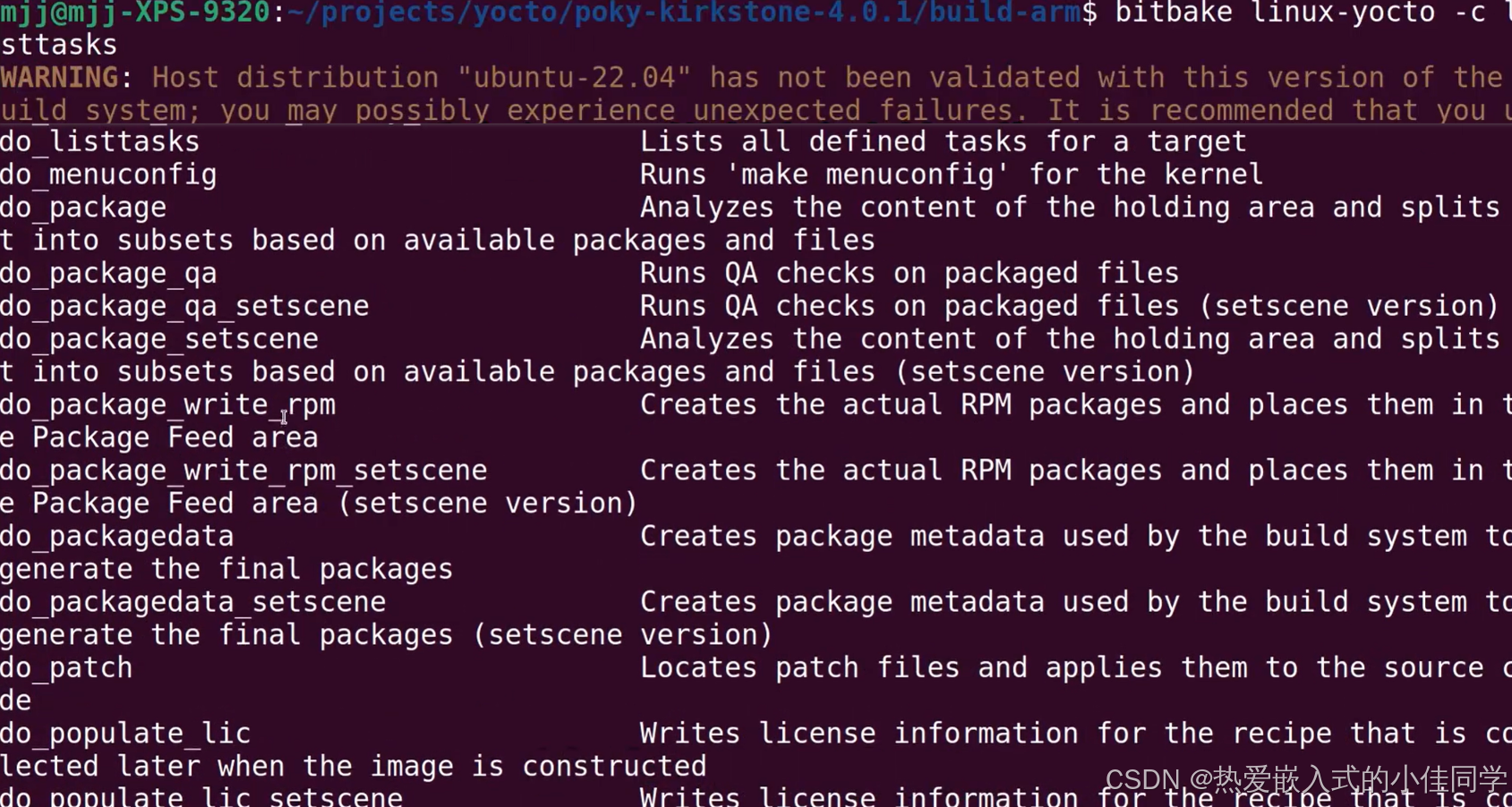Image resolution: width=1512 pixels, height=807 pixels.
Task: Click the WARNING label in terminal output
Action: pyautogui.click(x=59, y=78)
